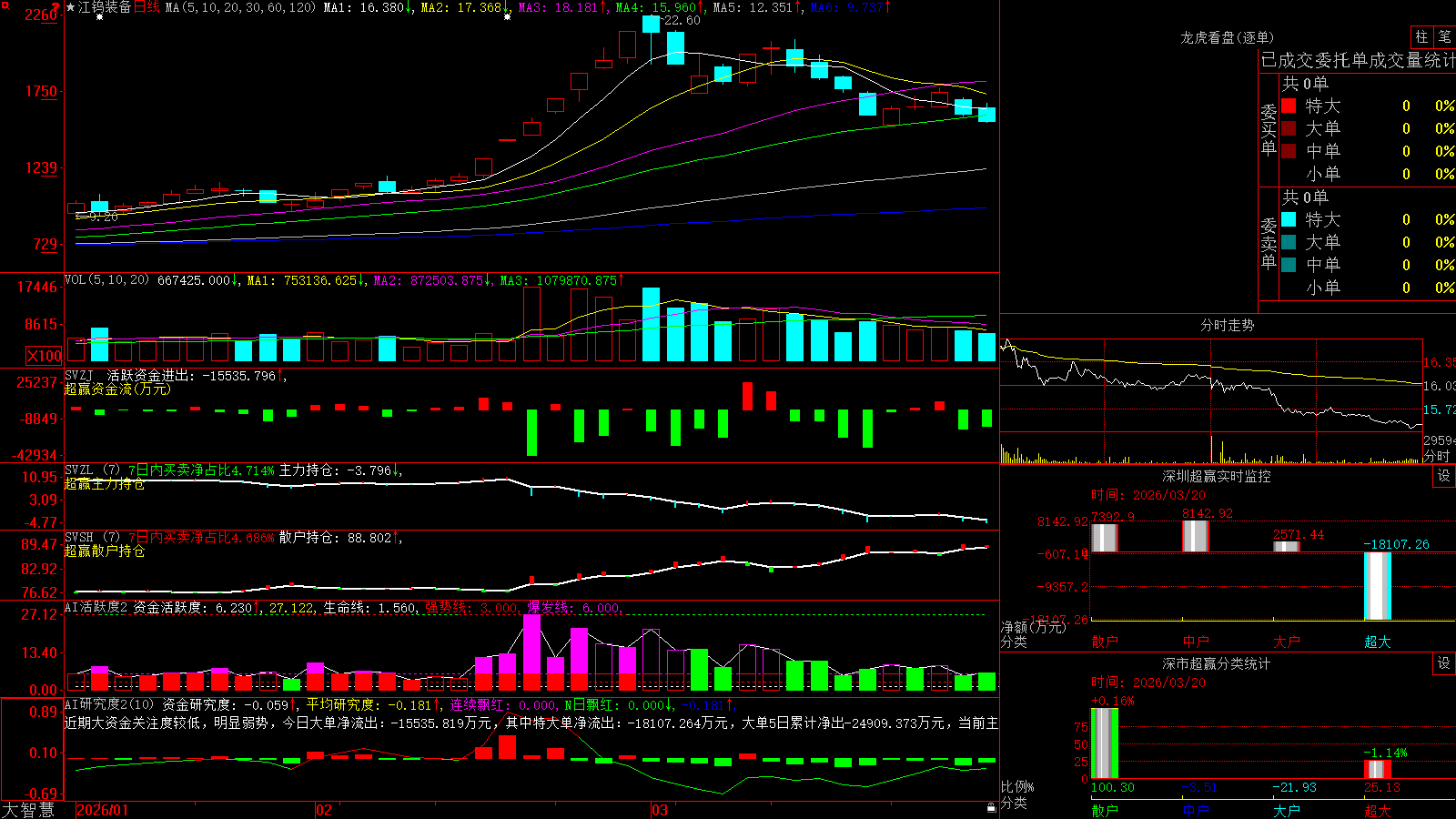Click the 龙虎看盘(逐单) panel title
The image size is (1456, 819).
click(1227, 37)
